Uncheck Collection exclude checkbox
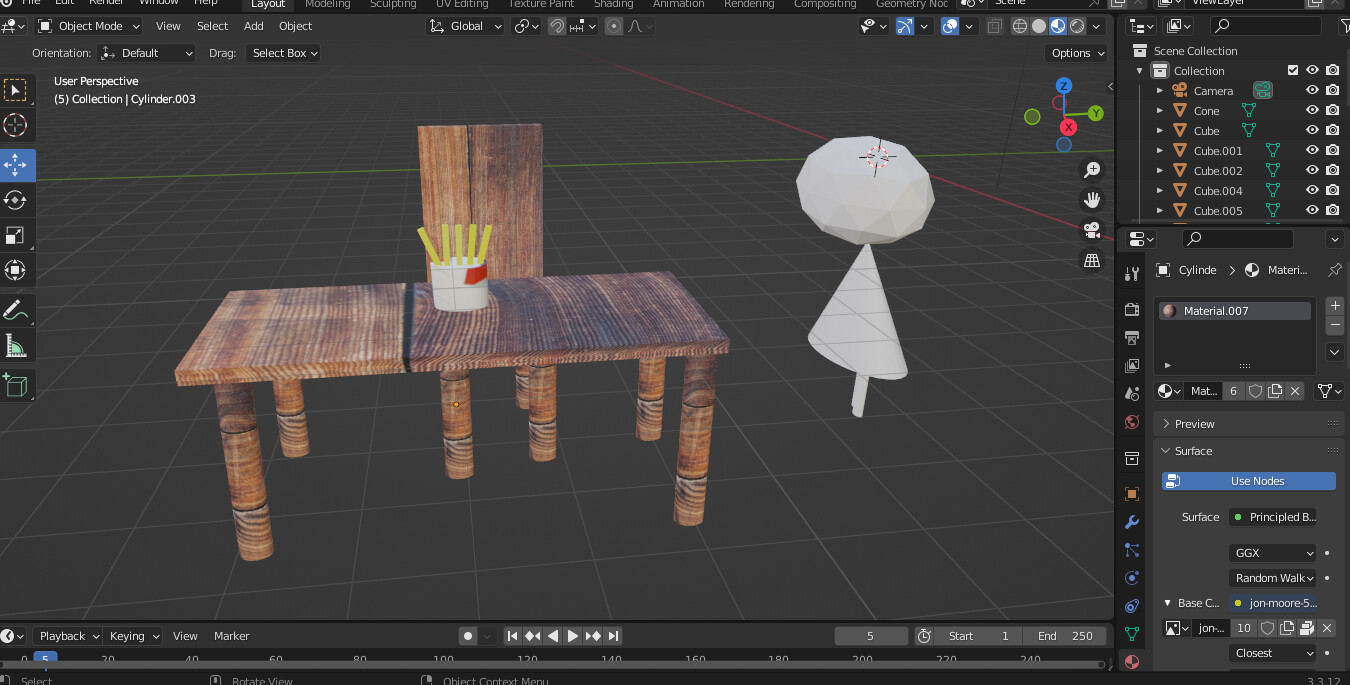 pos(1293,70)
